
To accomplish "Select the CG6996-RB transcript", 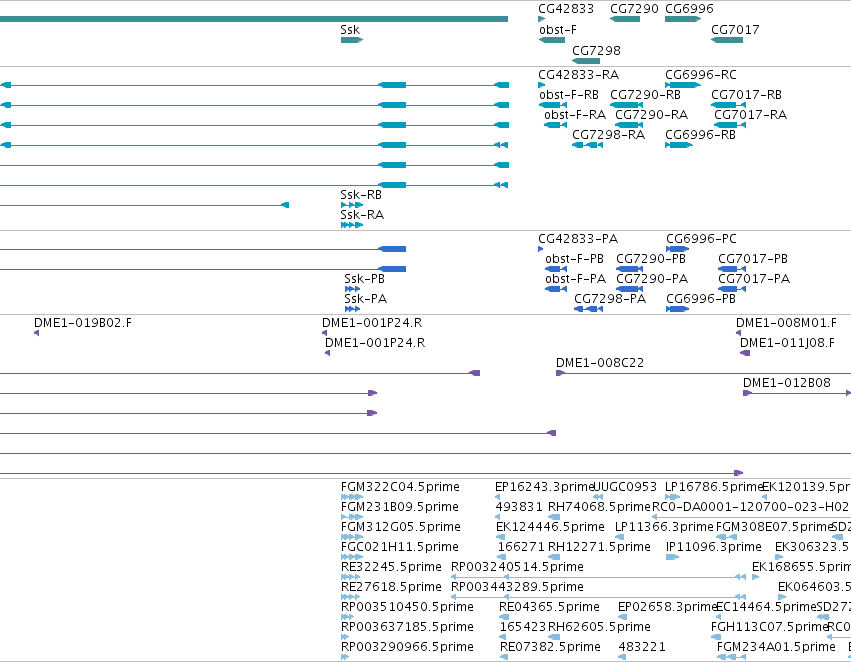I will [679, 145].
